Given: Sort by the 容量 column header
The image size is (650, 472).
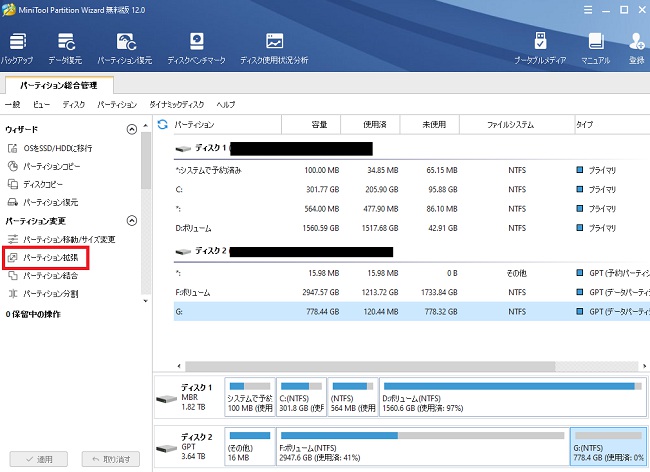Looking at the screenshot, I should click(x=311, y=124).
